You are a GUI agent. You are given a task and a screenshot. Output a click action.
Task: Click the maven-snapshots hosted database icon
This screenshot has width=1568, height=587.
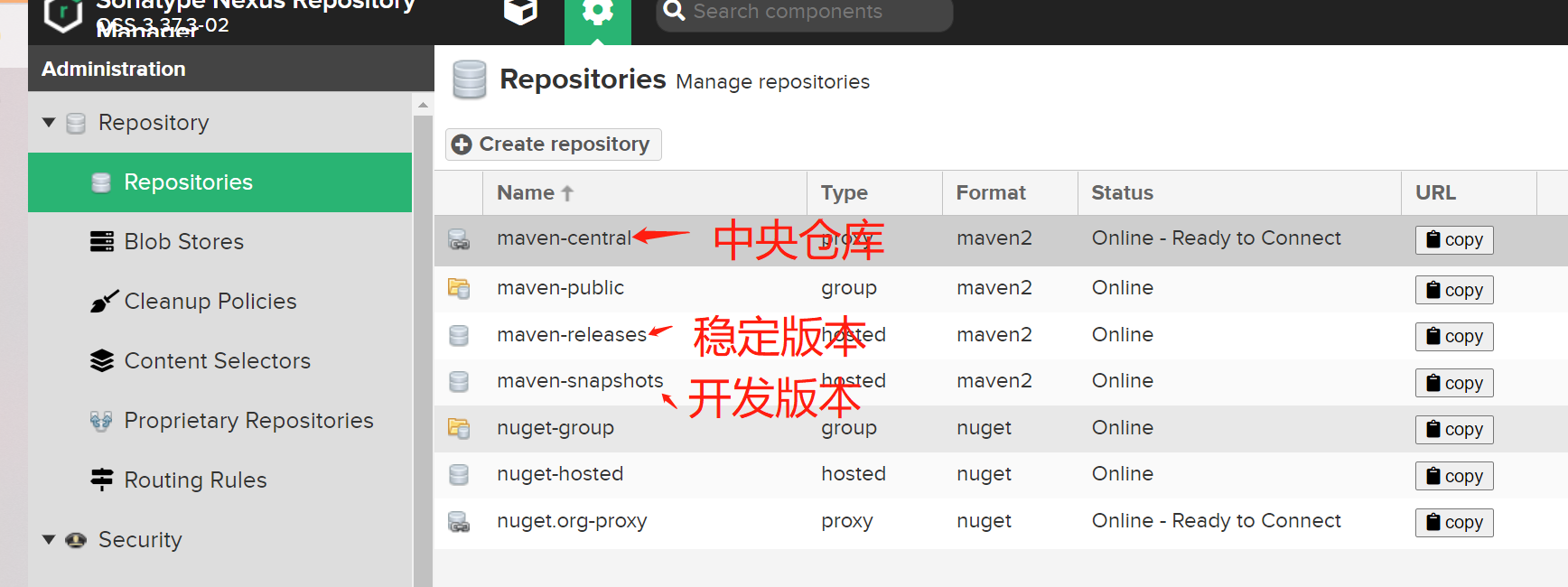(459, 381)
